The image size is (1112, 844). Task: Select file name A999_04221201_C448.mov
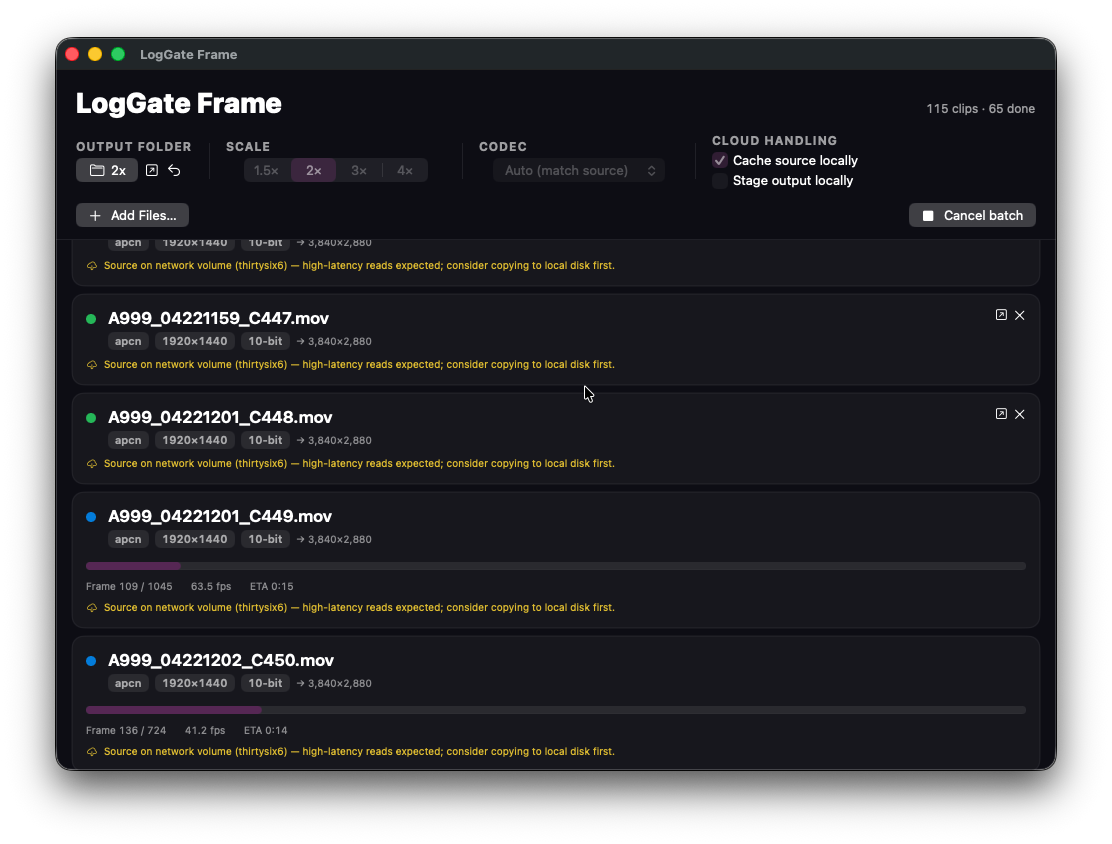click(221, 417)
